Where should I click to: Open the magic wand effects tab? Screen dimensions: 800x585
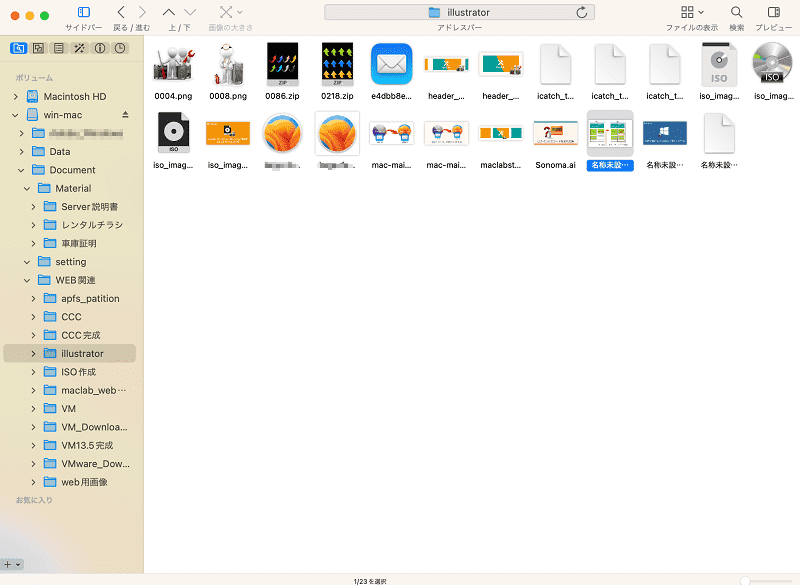pyautogui.click(x=79, y=48)
